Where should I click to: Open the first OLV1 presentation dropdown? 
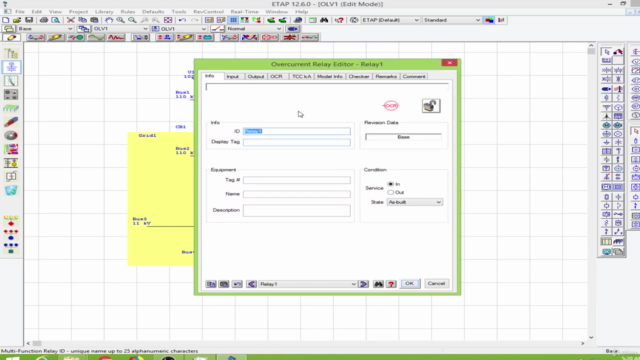pos(120,29)
